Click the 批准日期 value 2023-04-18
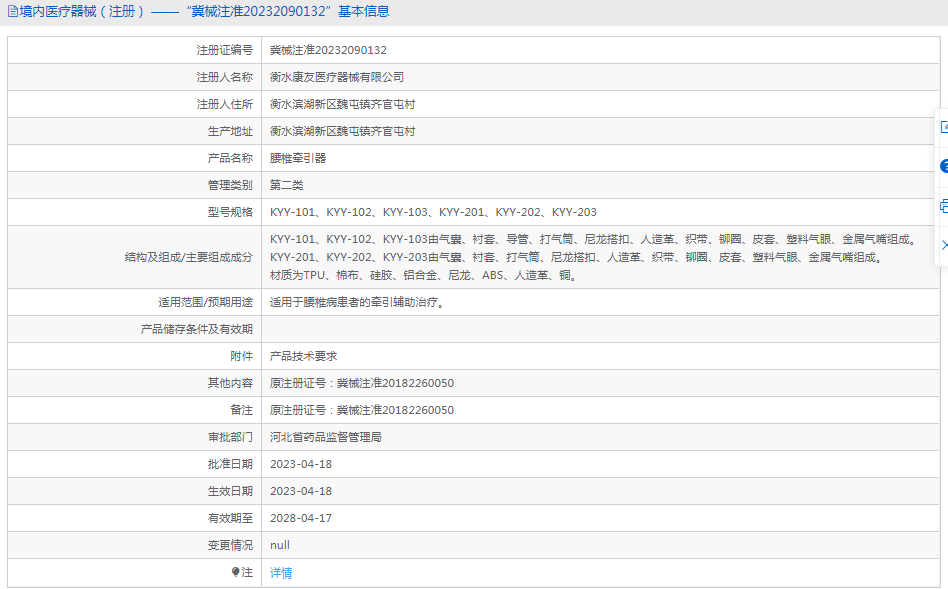Viewport: 948px width, 589px height. click(300, 464)
